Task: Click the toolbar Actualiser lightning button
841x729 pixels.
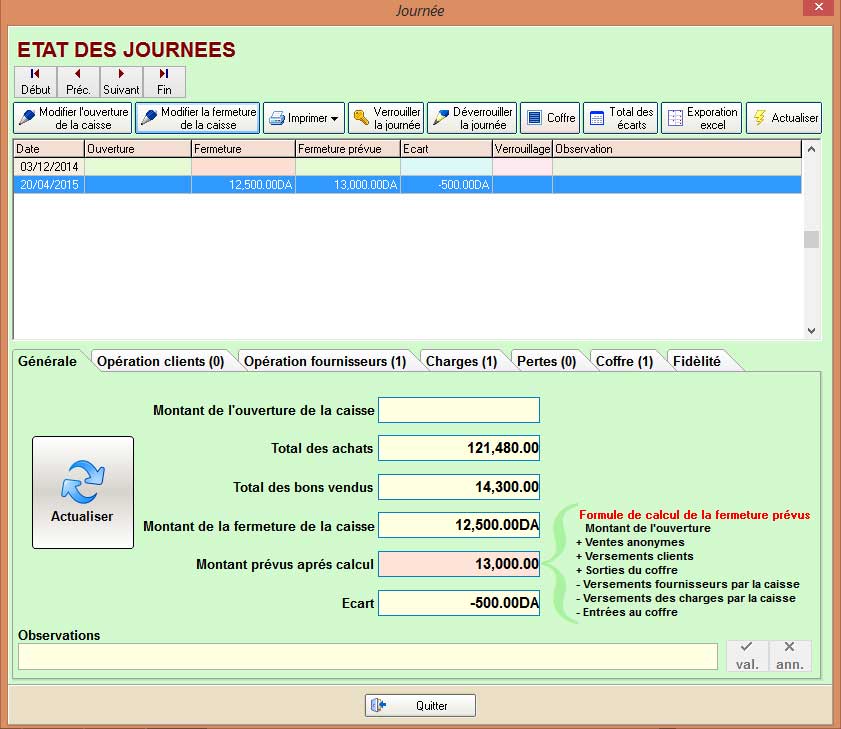Action: 784,118
